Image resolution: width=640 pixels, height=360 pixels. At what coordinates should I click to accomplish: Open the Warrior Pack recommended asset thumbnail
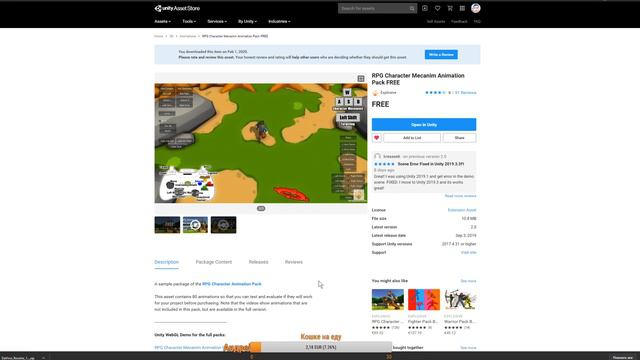tap(460, 300)
